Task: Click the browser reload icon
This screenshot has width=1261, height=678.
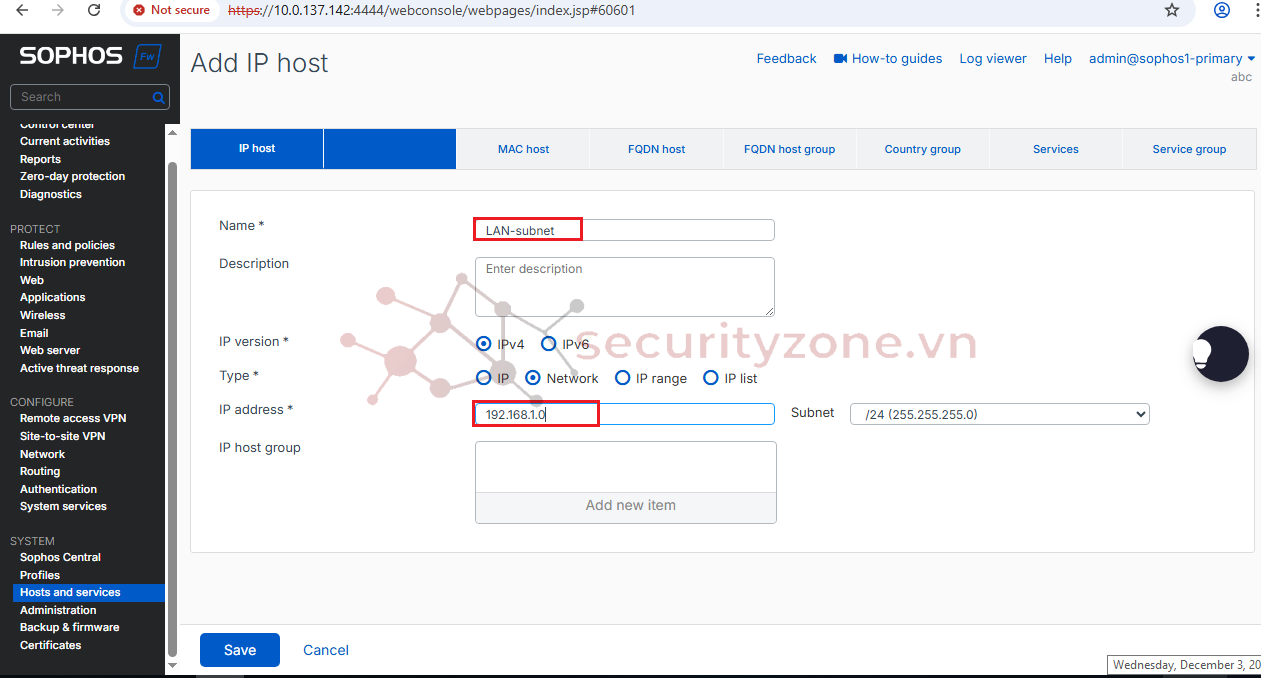Action: coord(94,11)
